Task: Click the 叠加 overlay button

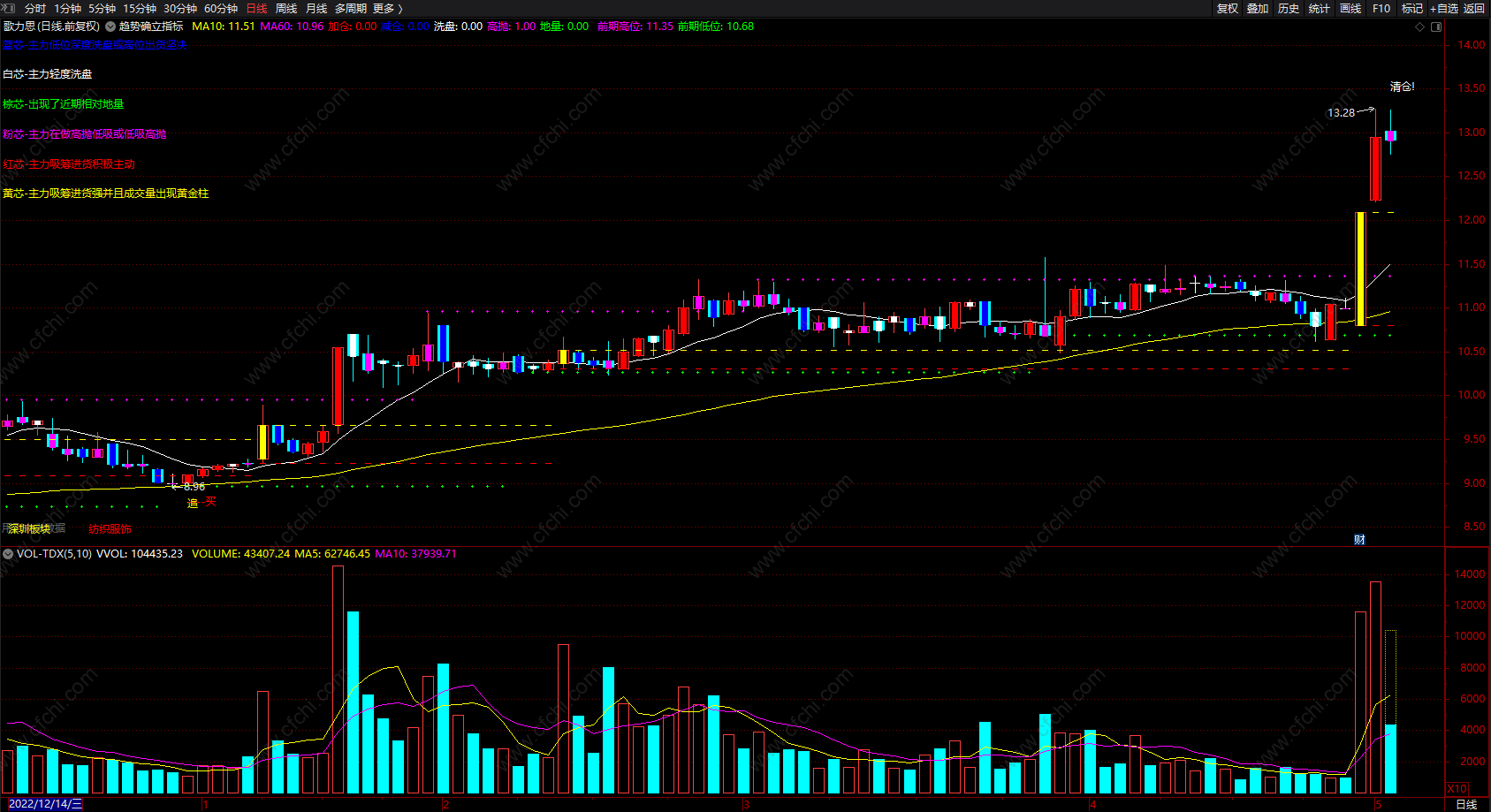Action: 1258,8
